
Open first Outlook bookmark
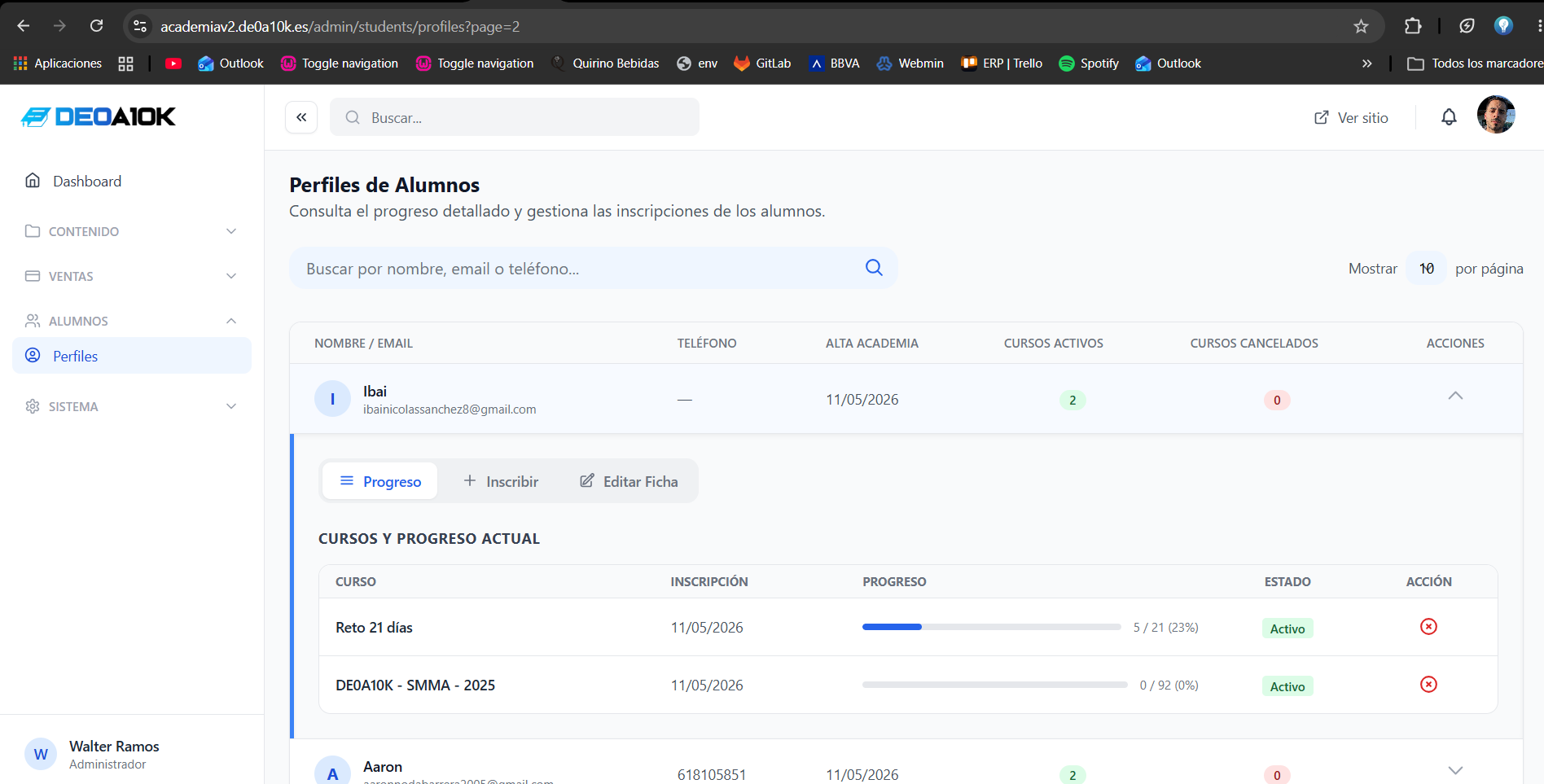(230, 64)
